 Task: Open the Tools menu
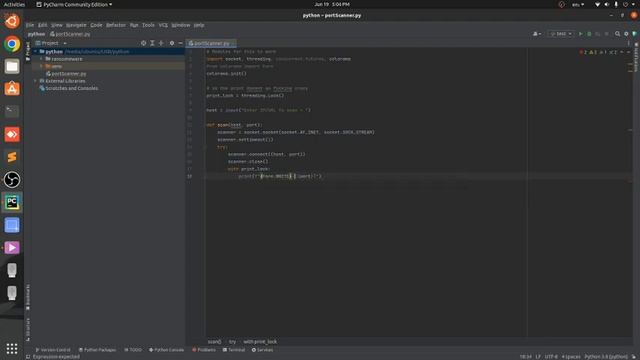pos(148,25)
